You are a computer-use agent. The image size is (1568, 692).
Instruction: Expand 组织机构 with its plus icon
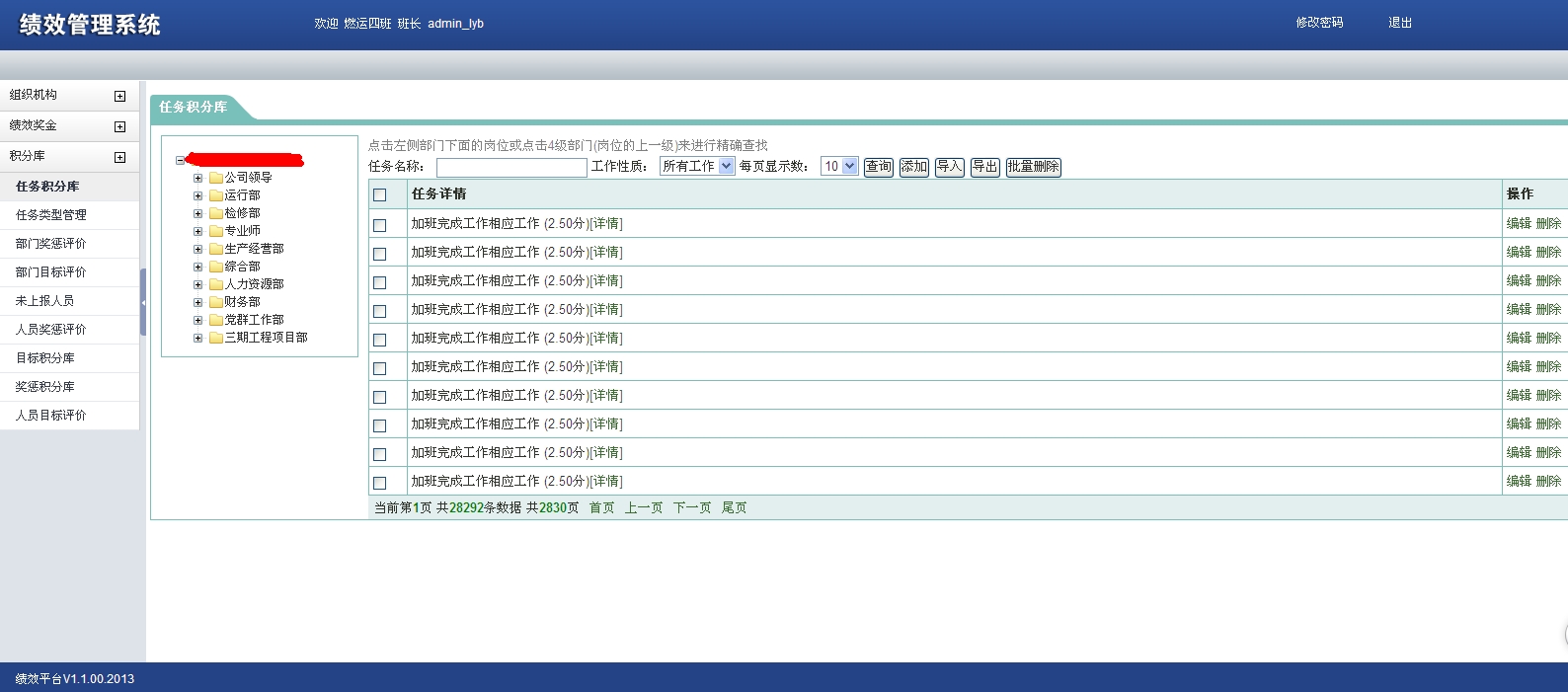pyautogui.click(x=120, y=96)
